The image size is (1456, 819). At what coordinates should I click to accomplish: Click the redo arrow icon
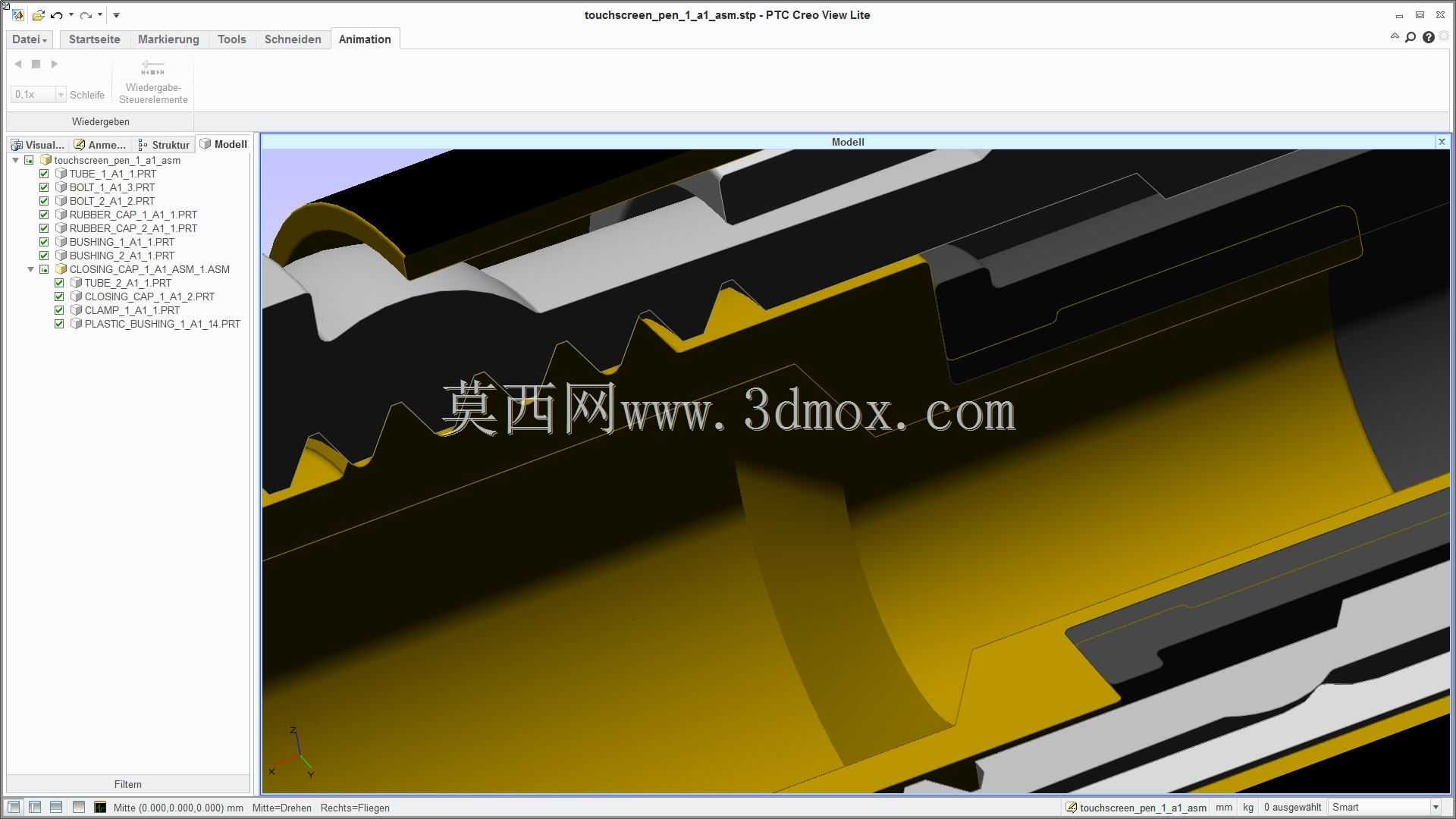(x=86, y=15)
